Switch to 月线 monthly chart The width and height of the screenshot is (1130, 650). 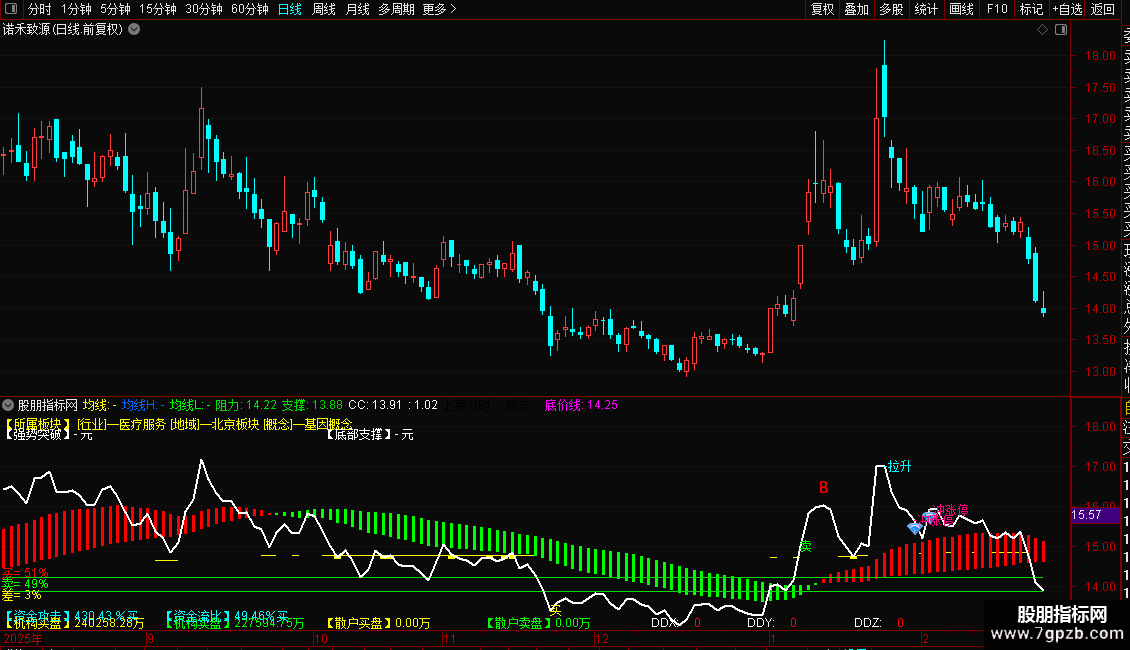[357, 9]
